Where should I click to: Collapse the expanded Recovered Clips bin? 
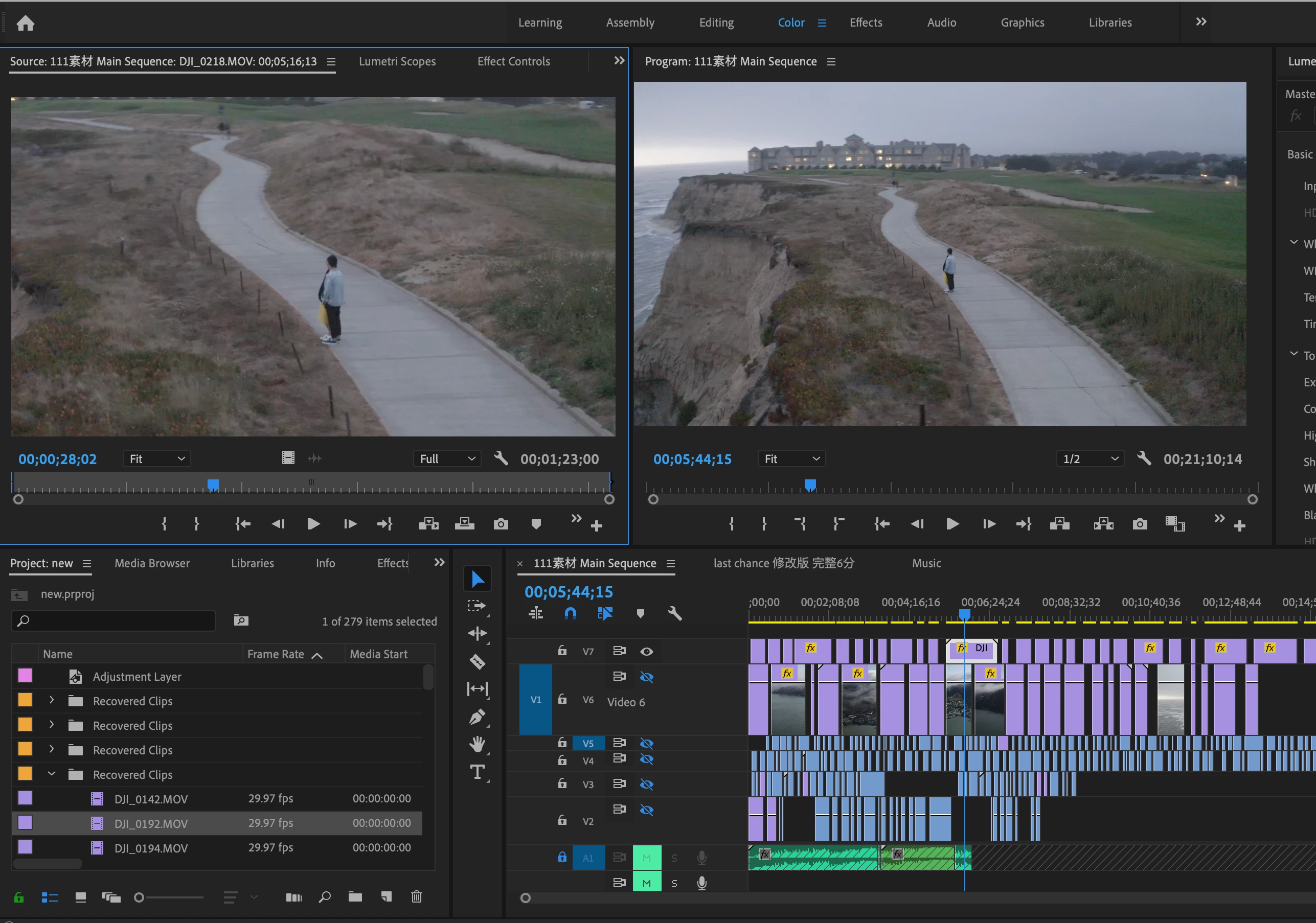click(x=52, y=774)
